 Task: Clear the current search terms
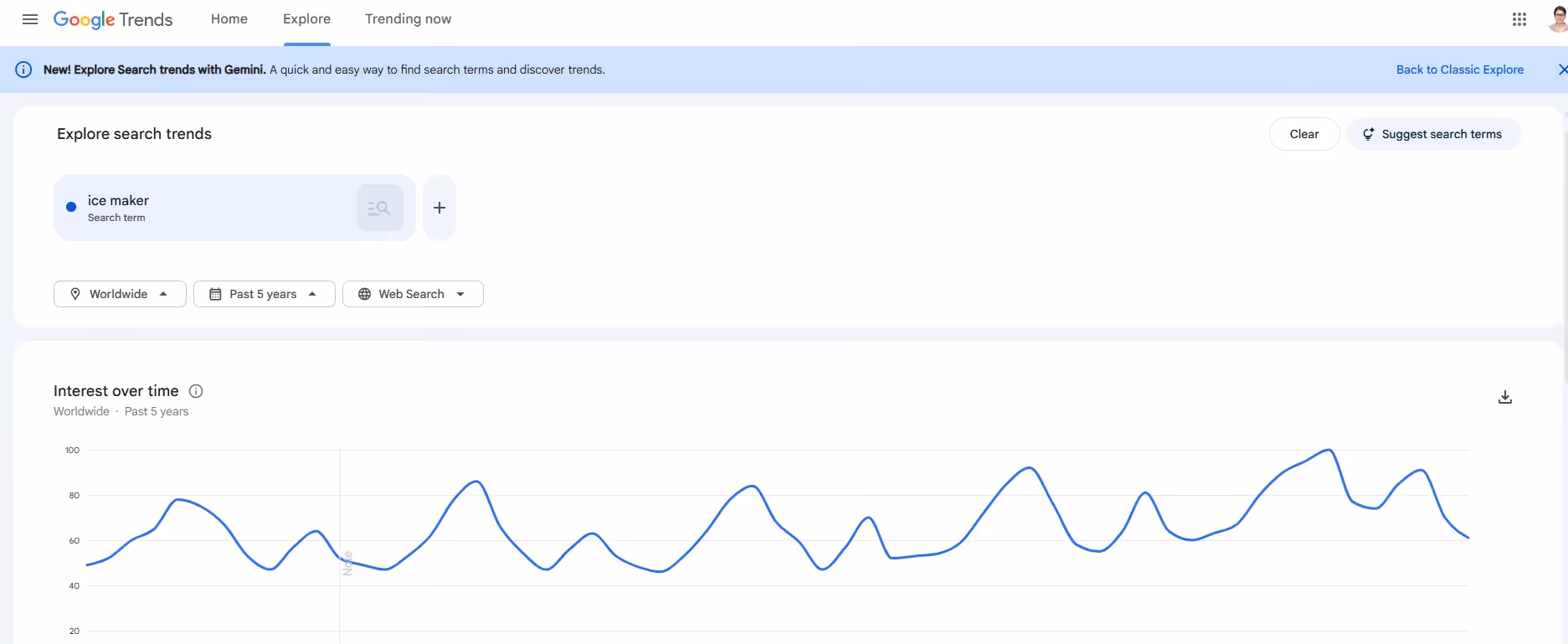point(1303,133)
